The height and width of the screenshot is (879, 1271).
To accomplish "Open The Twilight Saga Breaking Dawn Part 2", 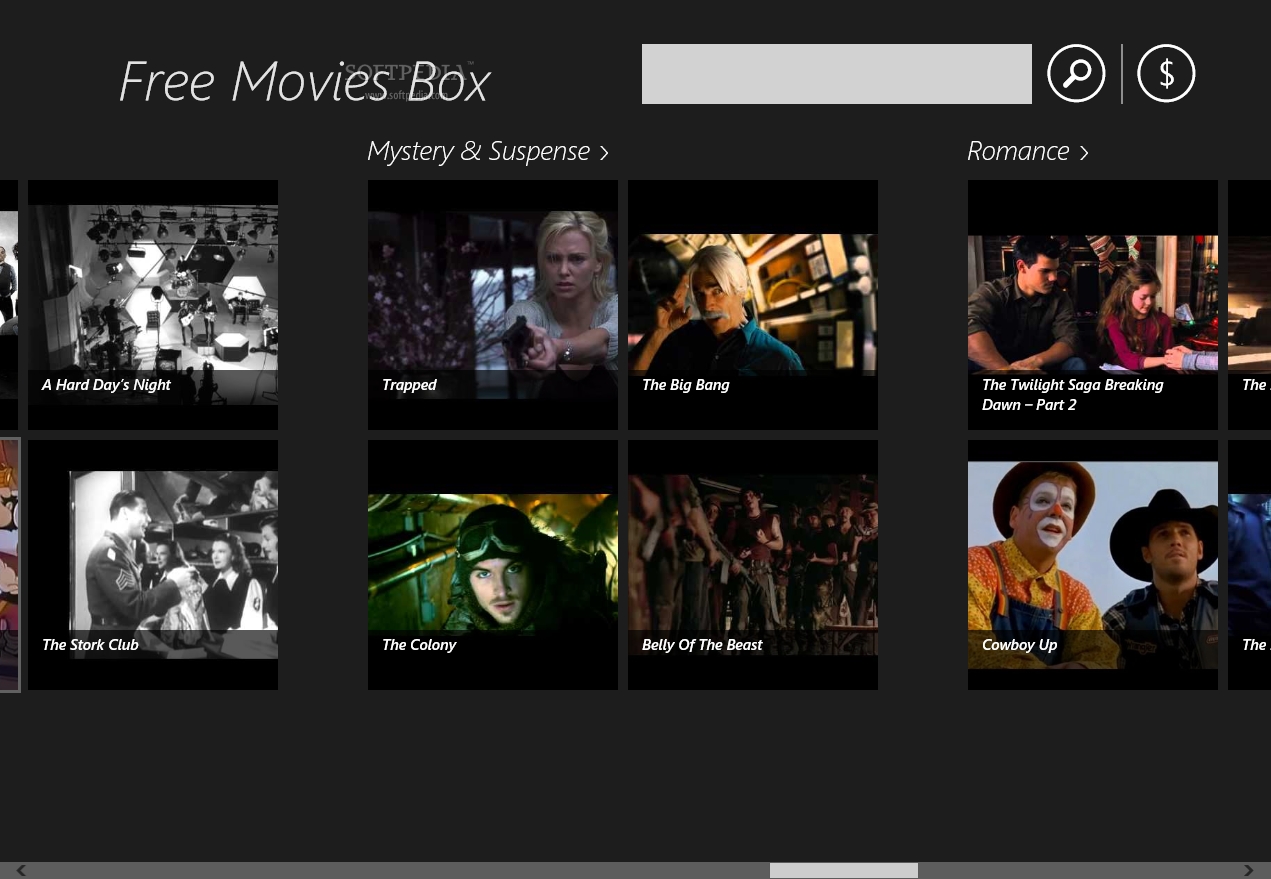I will pos(1092,304).
